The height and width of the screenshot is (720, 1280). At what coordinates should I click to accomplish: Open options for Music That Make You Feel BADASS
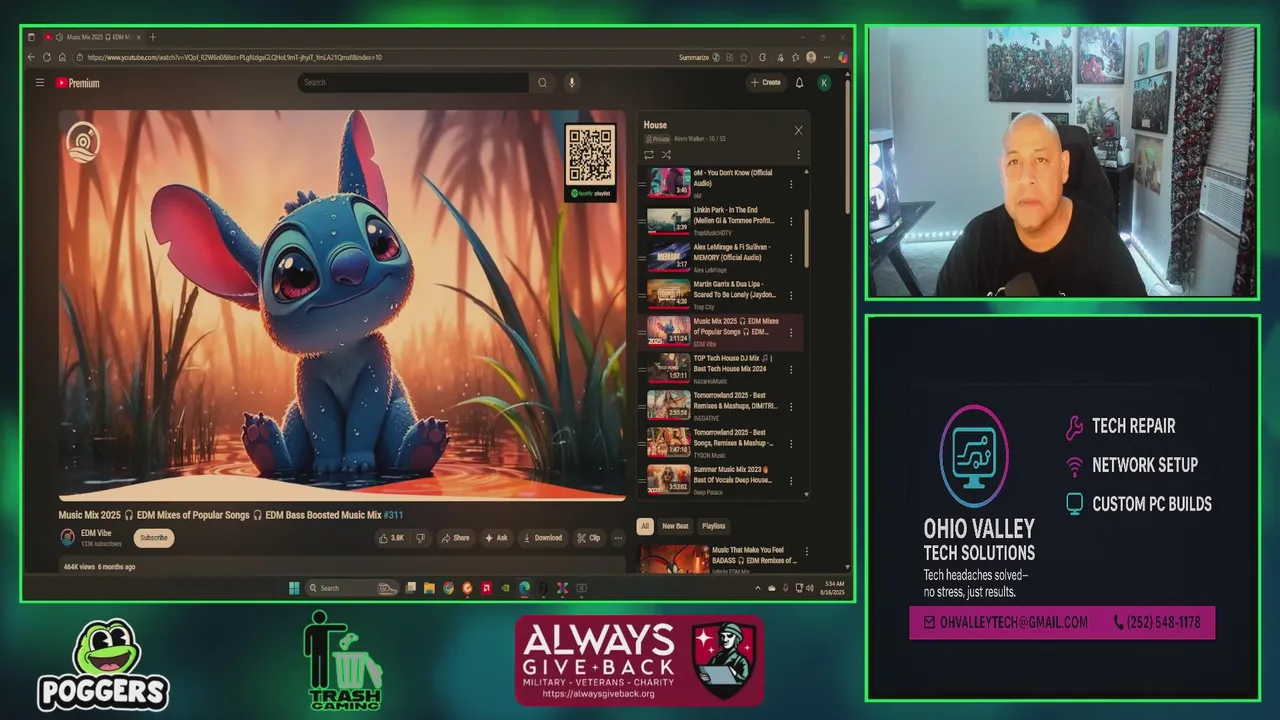point(807,551)
